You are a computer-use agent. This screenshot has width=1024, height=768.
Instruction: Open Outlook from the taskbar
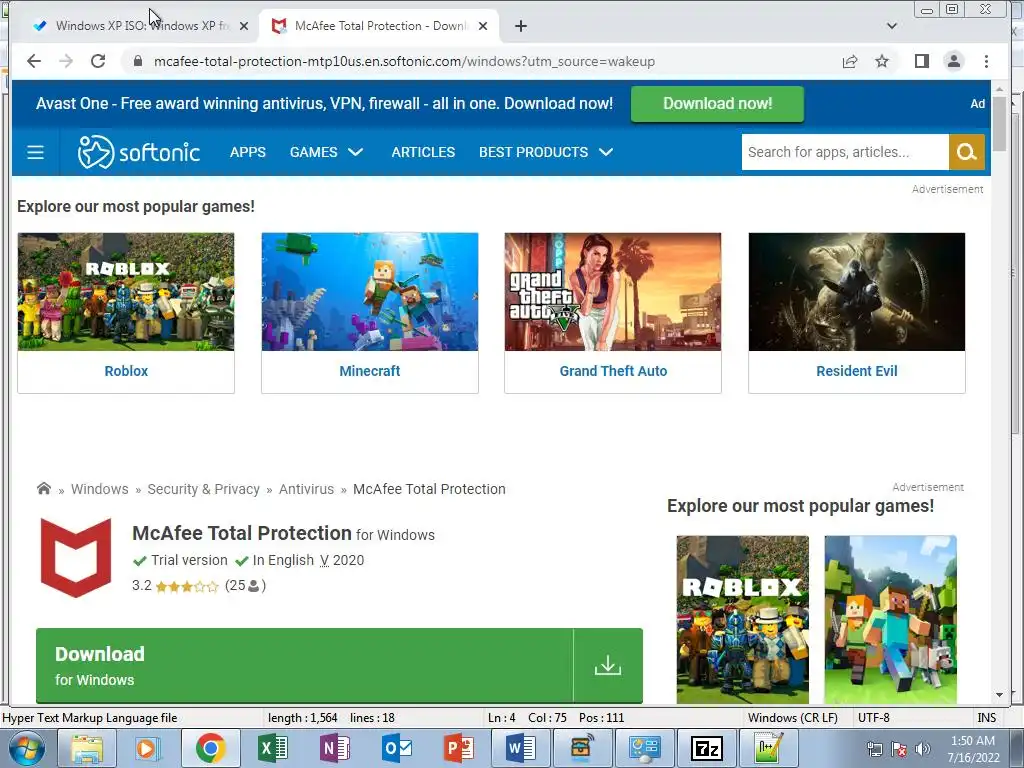click(x=396, y=749)
